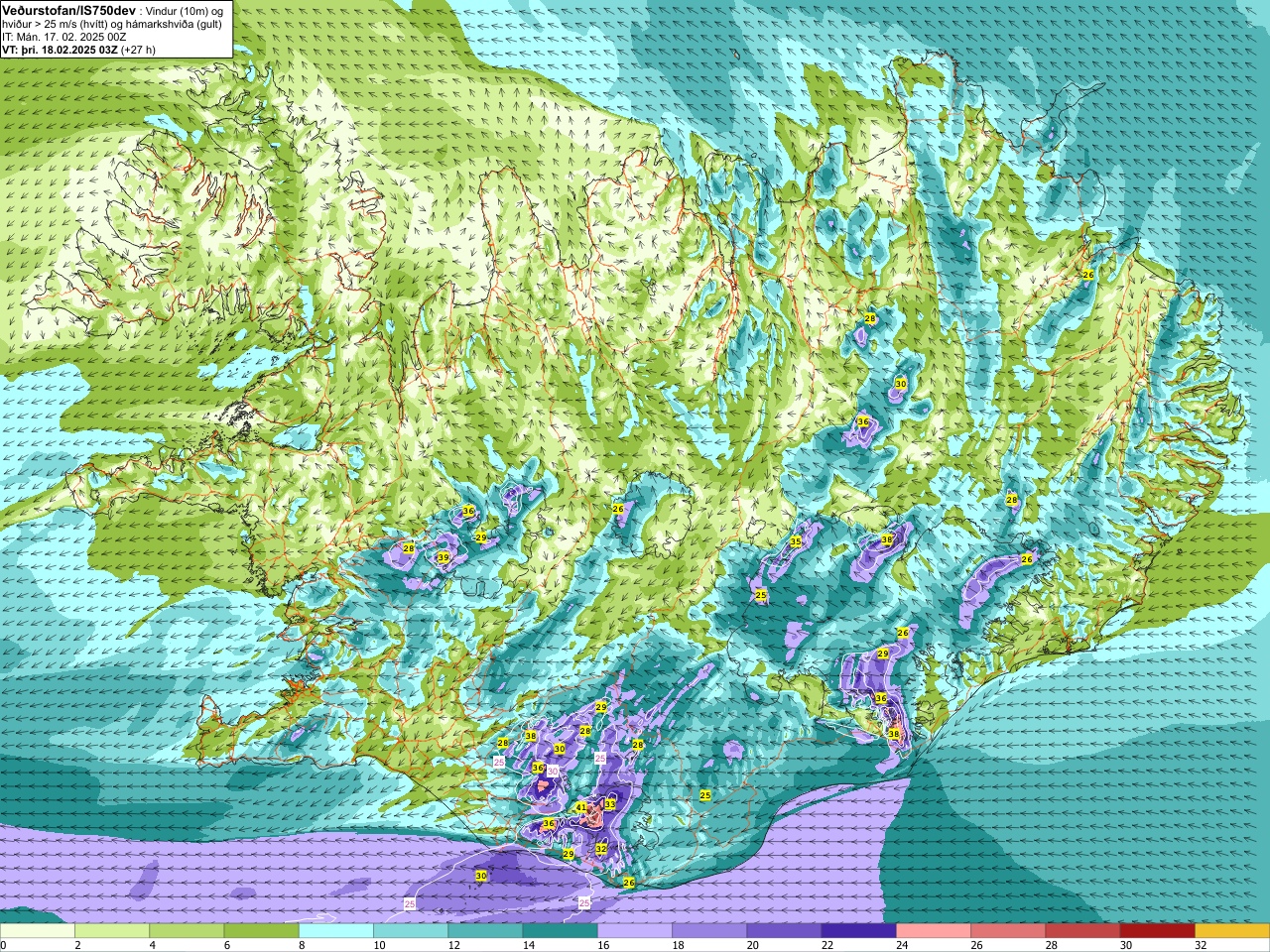Click the 20–22 m/s violet legend swatch
1270x952 pixels.
784,931
